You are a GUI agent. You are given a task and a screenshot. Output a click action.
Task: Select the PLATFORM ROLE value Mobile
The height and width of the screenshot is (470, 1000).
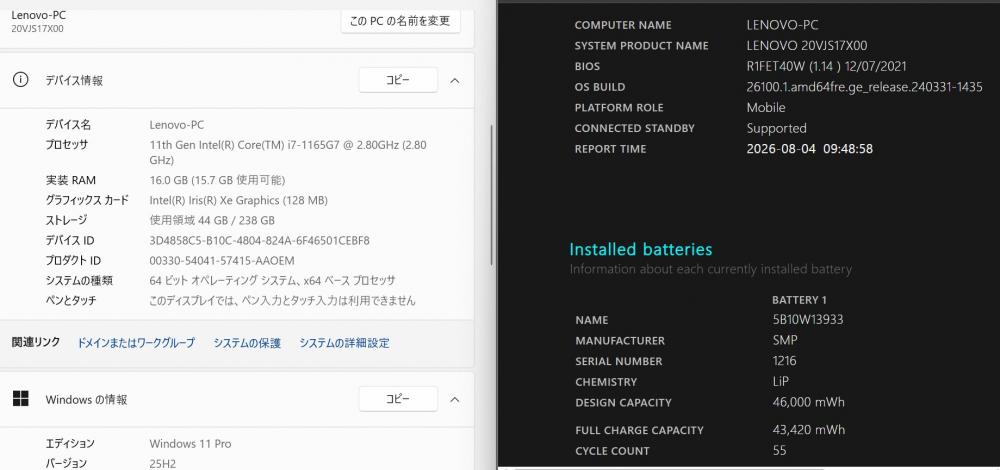coord(766,107)
